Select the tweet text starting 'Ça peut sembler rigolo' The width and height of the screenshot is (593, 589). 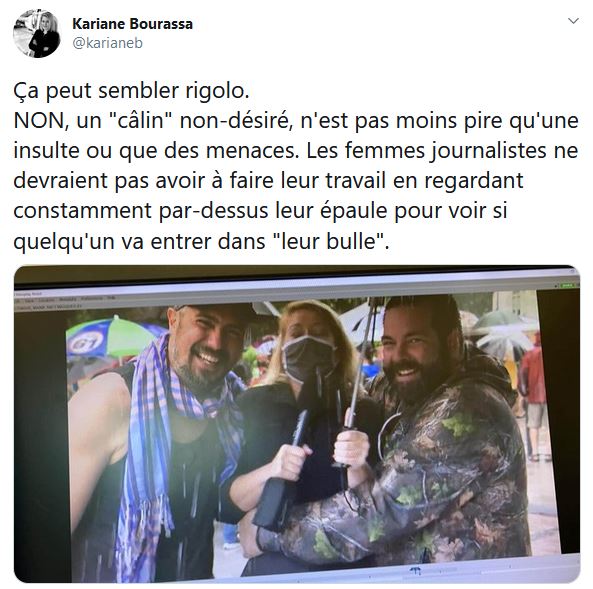point(296,165)
